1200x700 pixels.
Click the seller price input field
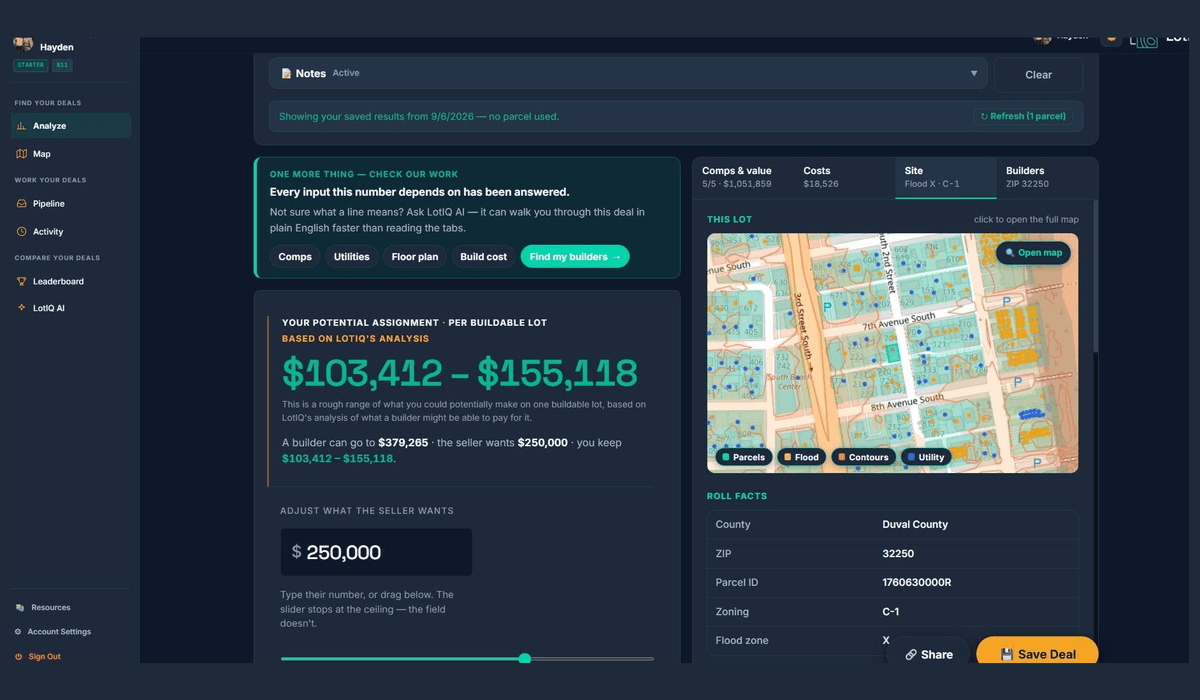tap(376, 552)
